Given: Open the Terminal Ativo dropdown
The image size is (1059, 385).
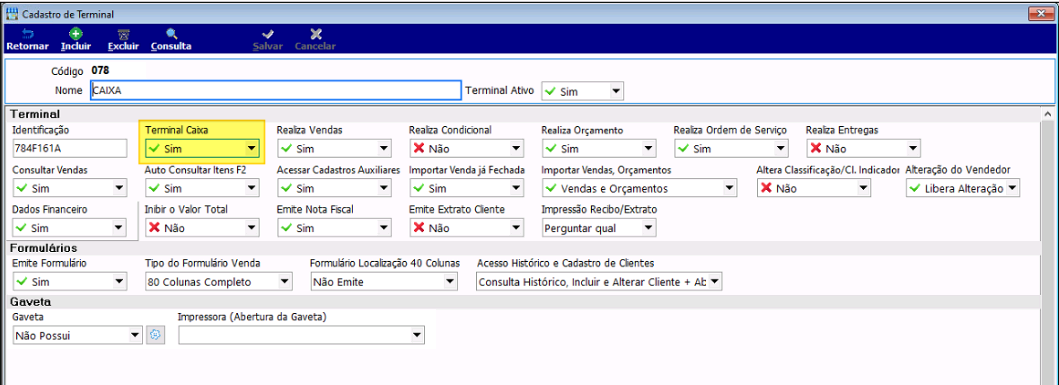Looking at the screenshot, I should 583,91.
